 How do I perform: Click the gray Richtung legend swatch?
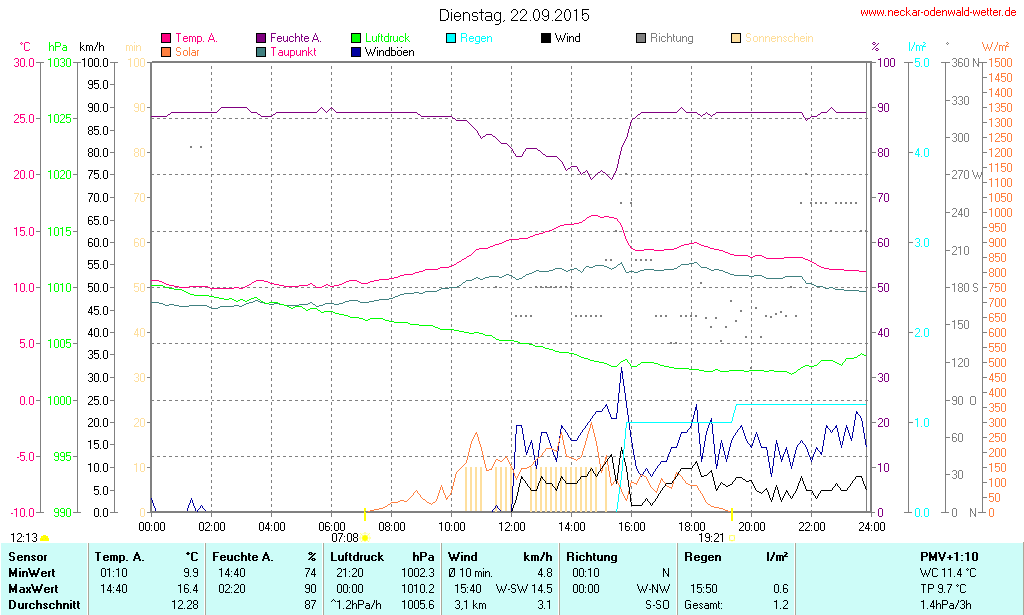[641, 38]
